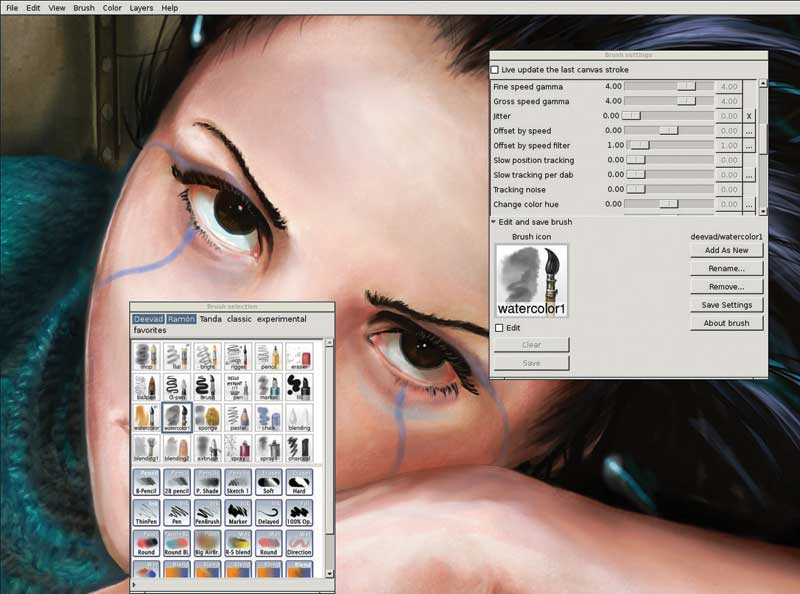Select the eraser brush
Image resolution: width=800 pixels, height=594 pixels.
point(299,356)
